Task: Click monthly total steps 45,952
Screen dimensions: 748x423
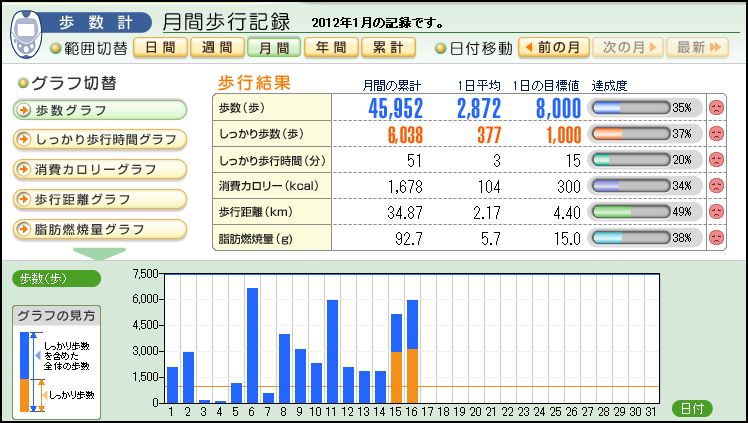Action: (x=395, y=109)
